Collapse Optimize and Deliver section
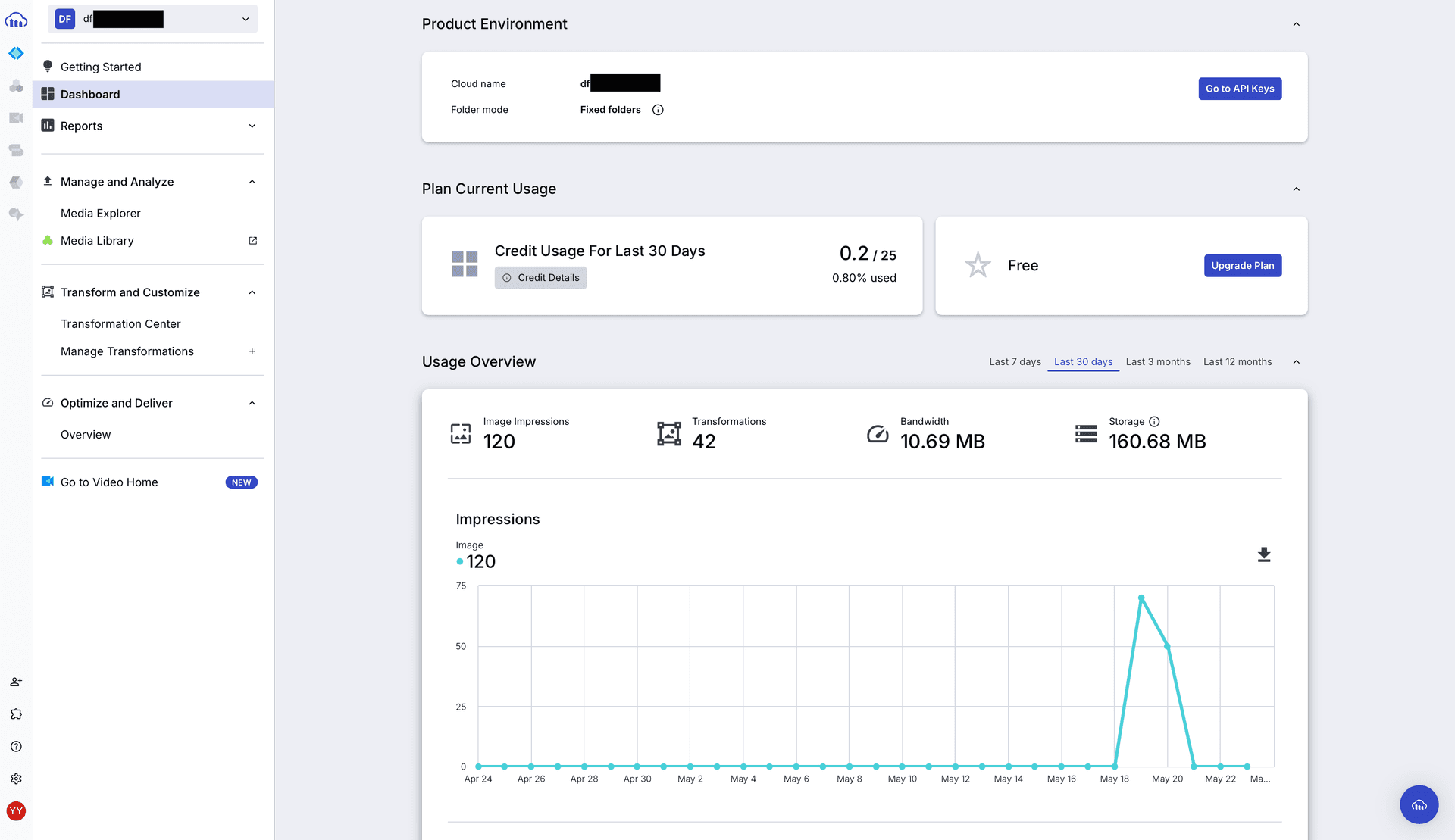Viewport: 1455px width, 840px height. coord(252,403)
